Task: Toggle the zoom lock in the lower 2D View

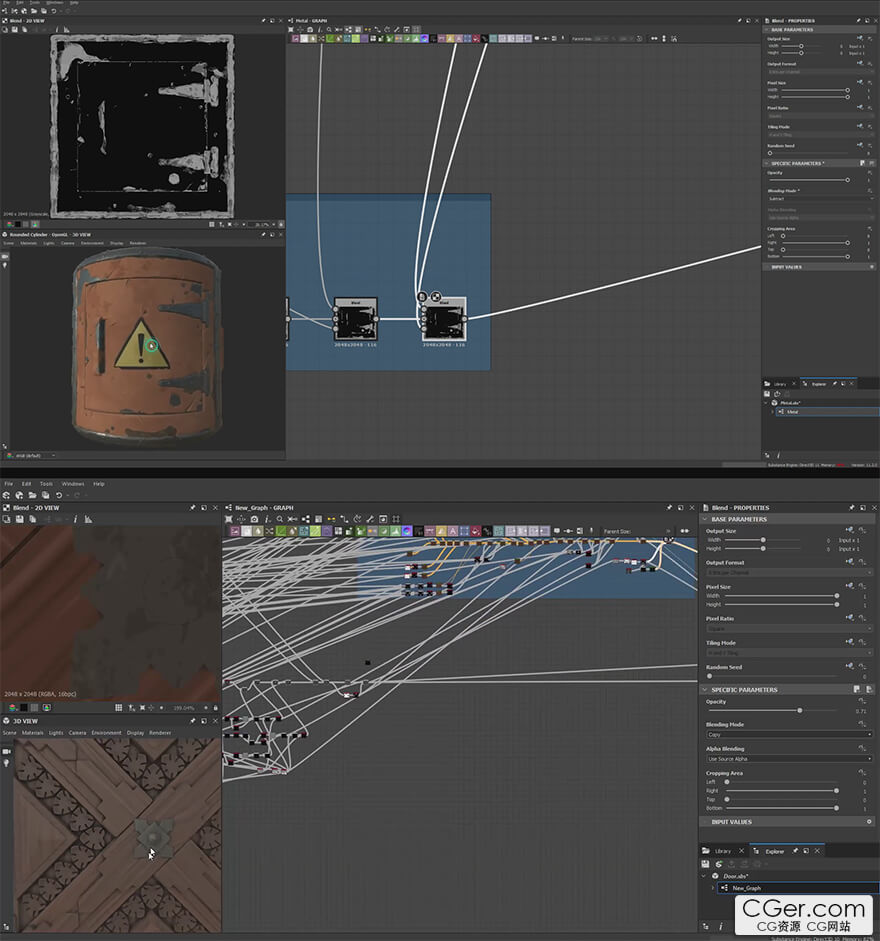Action: coord(215,708)
